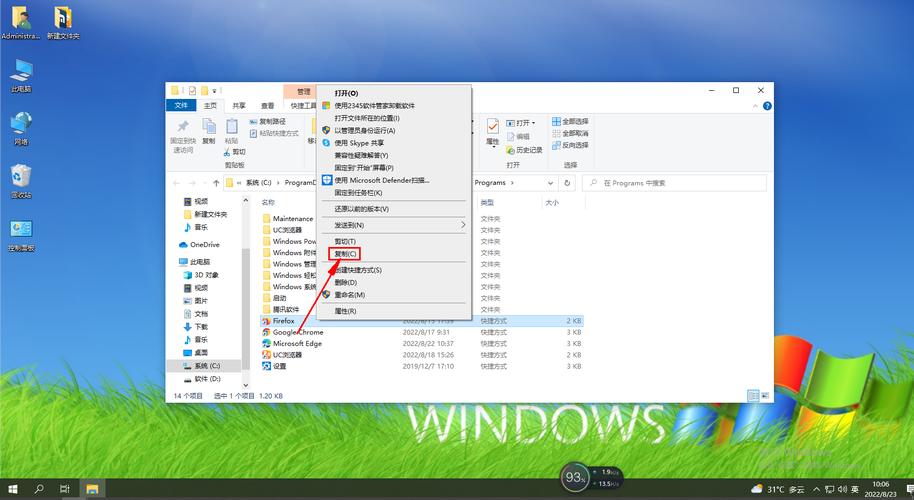Click the properties checkmark icon in the title bar
This screenshot has height=500, width=914.
(x=192, y=91)
